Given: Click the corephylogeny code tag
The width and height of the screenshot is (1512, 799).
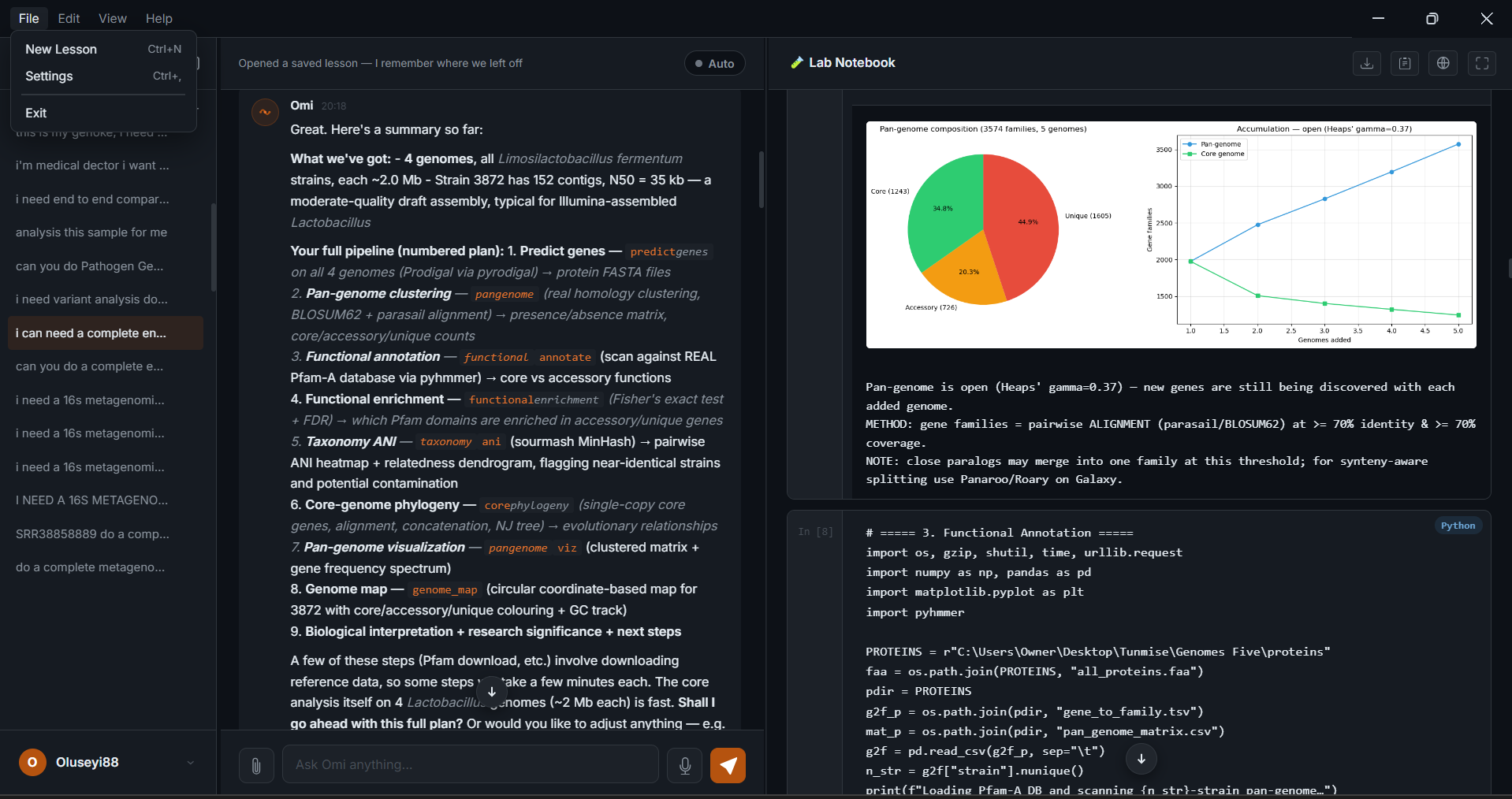Looking at the screenshot, I should coord(527,505).
